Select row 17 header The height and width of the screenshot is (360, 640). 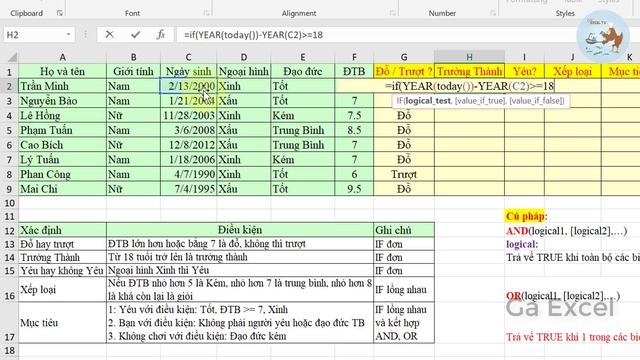point(9,323)
